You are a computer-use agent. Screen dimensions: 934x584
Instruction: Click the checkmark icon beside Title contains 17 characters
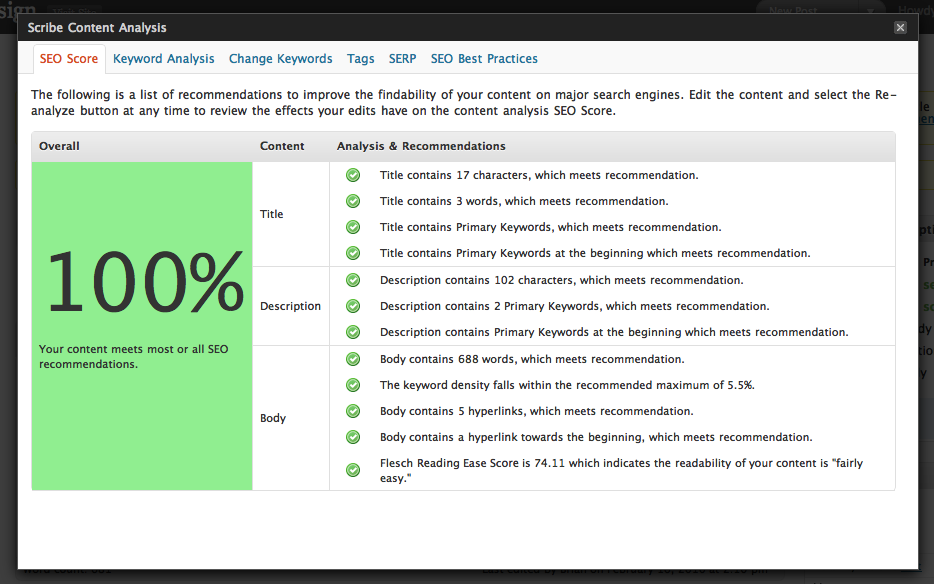click(x=353, y=175)
